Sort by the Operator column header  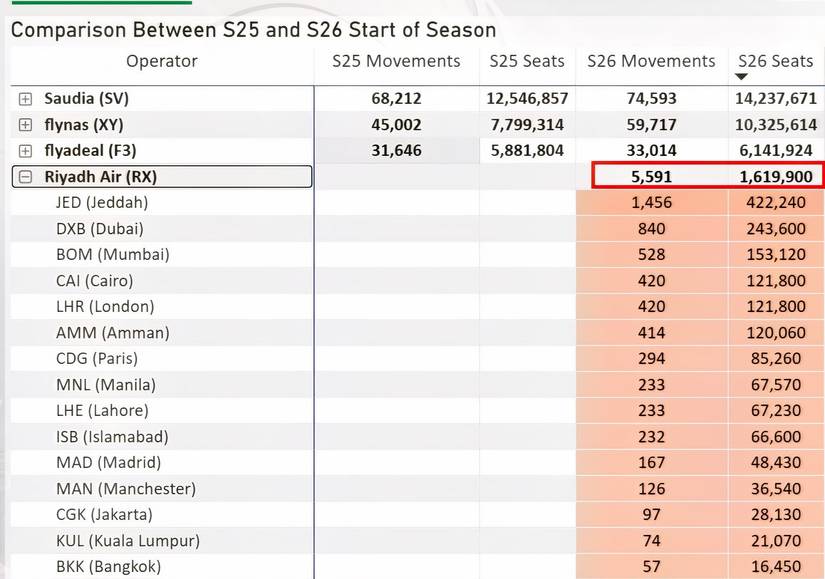point(162,61)
